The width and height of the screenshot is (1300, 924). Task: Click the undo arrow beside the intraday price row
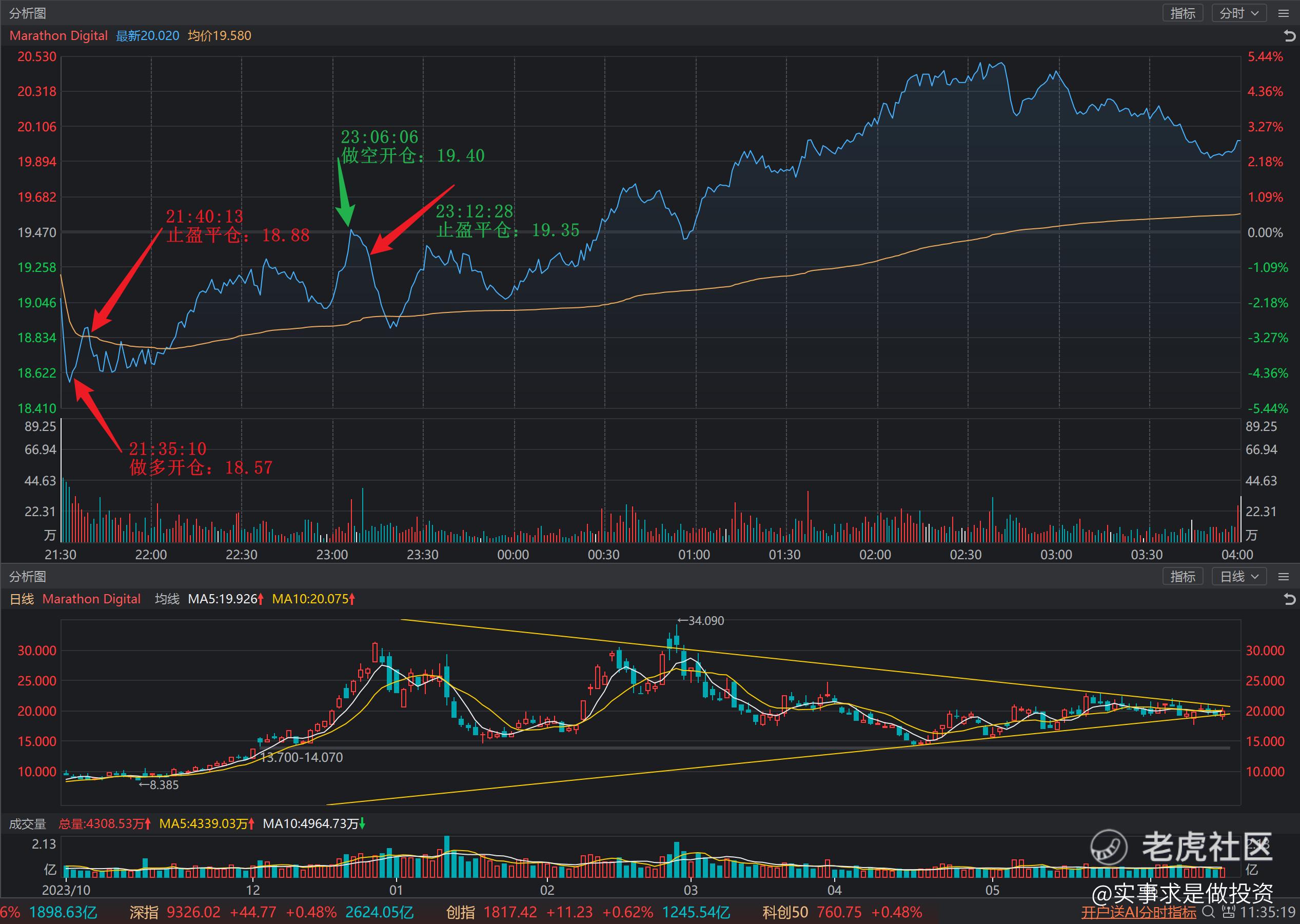(x=1290, y=36)
